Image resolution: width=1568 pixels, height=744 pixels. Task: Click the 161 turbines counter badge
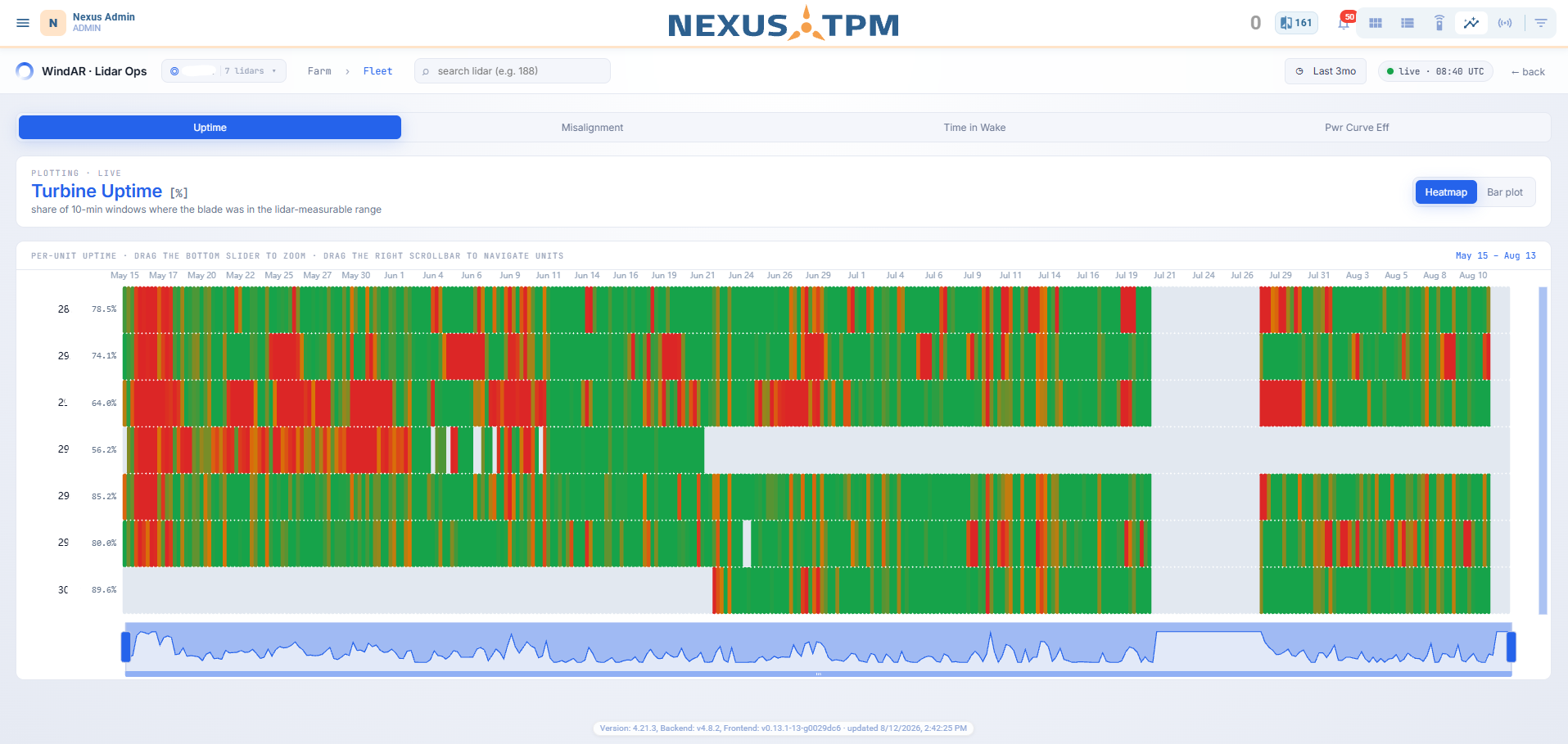tap(1296, 23)
